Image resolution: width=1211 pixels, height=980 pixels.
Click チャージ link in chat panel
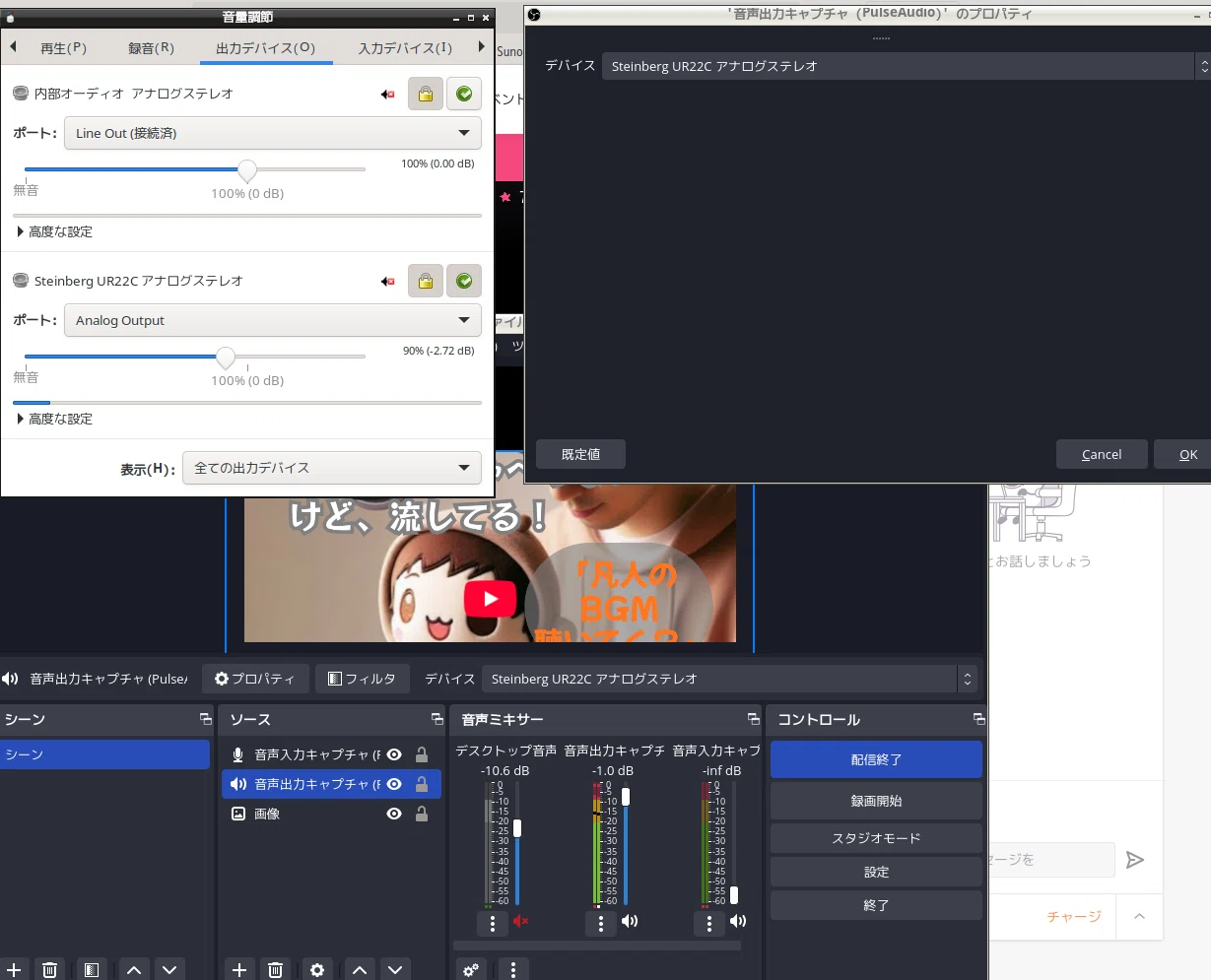point(1074,916)
